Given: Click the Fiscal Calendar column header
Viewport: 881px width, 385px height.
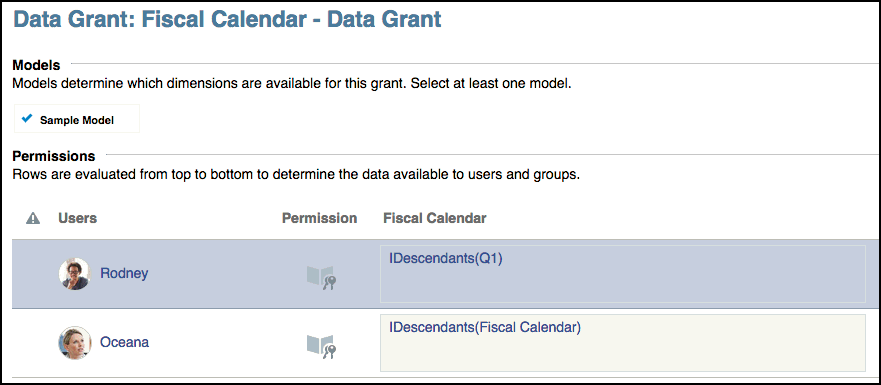Looking at the screenshot, I should [435, 218].
